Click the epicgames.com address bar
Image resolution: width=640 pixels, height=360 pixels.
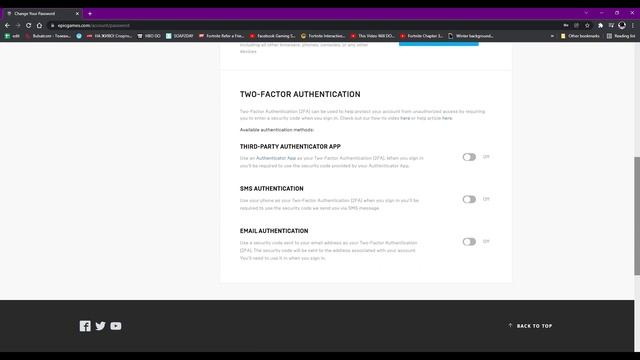302,25
